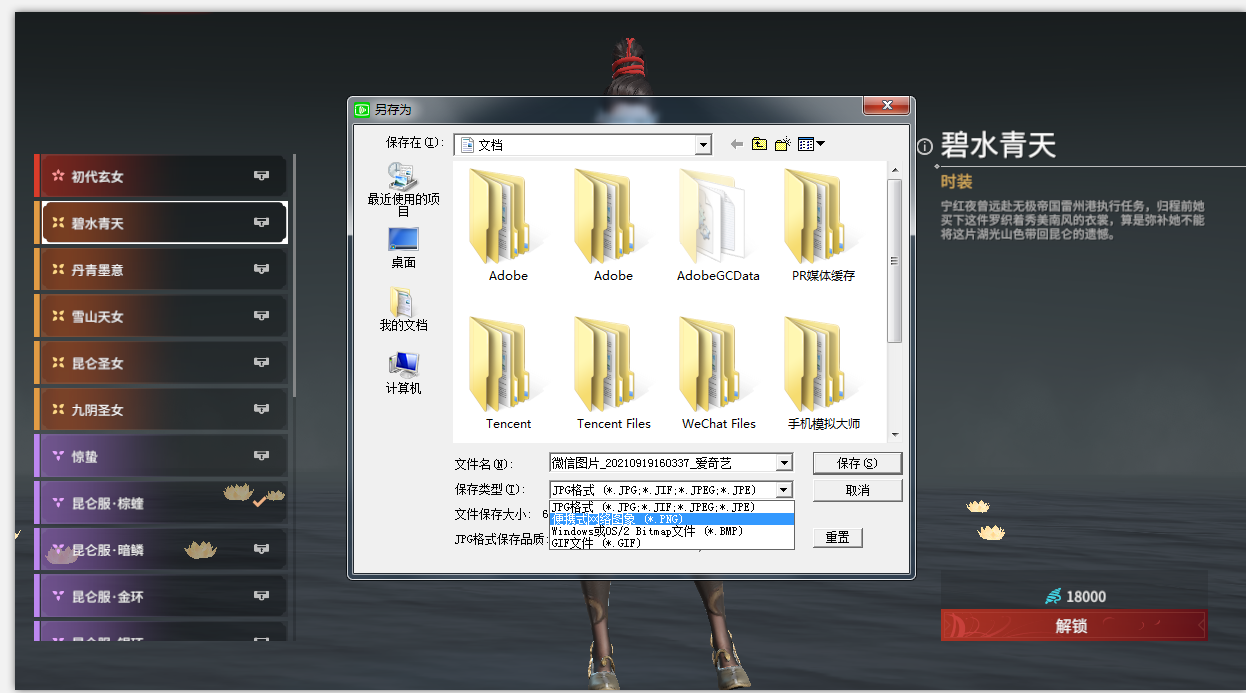Screen dimensions: 1246x693
Task: Click the up-one-level folder icon
Action: click(759, 144)
